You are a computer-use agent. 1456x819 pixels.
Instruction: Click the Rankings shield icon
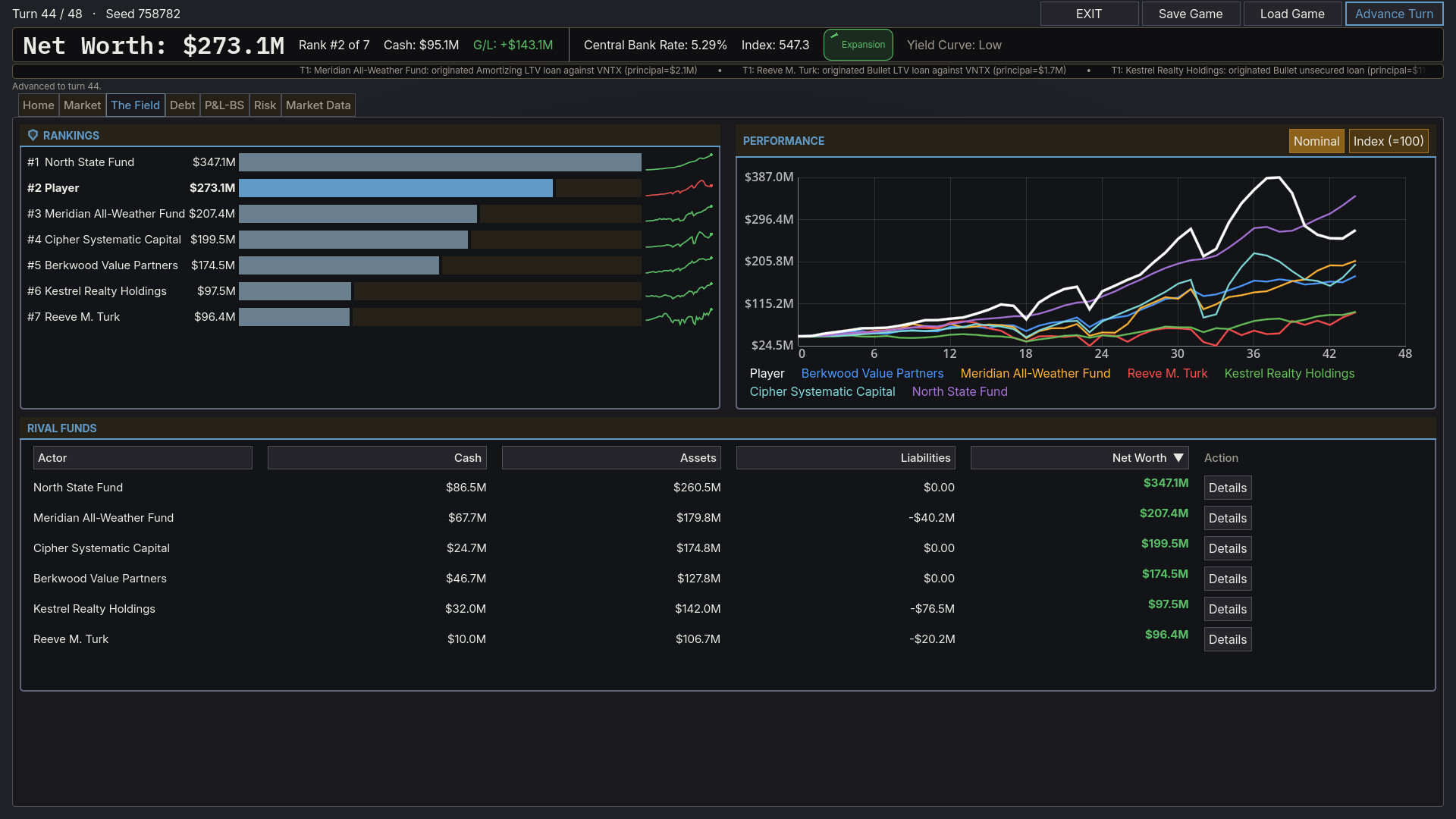point(33,135)
